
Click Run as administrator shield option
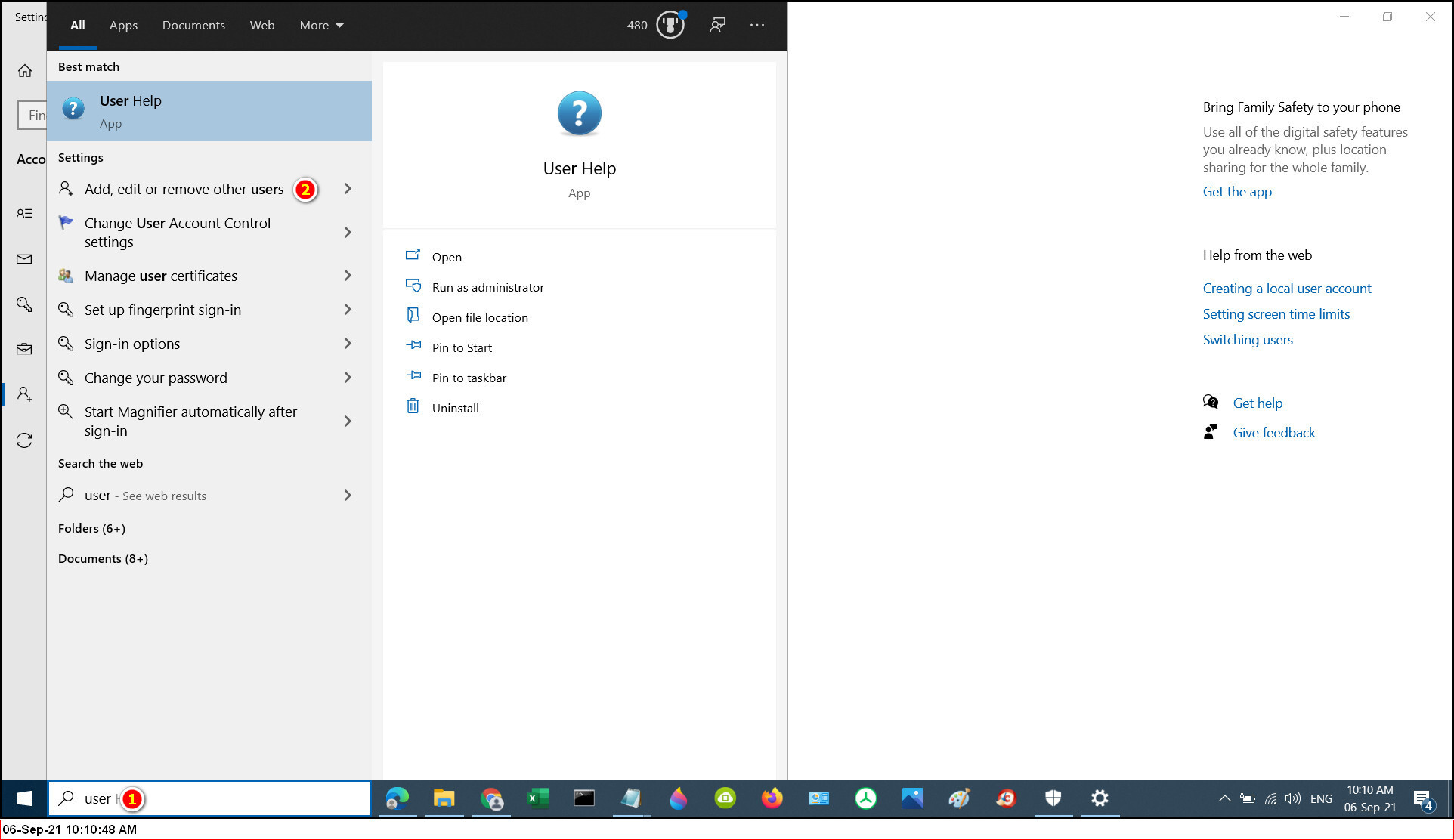coord(487,287)
